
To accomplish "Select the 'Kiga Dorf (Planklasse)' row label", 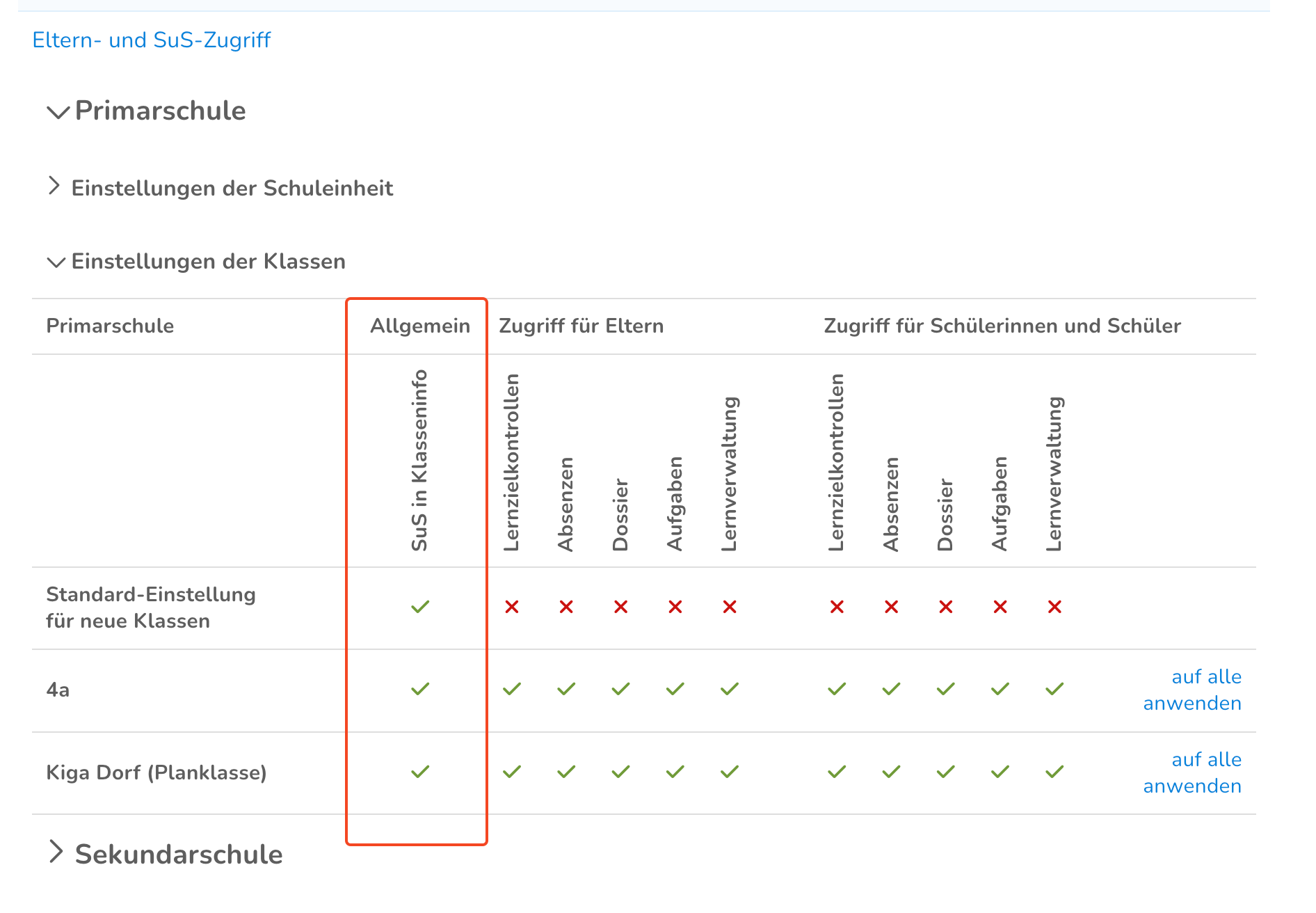I will 157,772.
